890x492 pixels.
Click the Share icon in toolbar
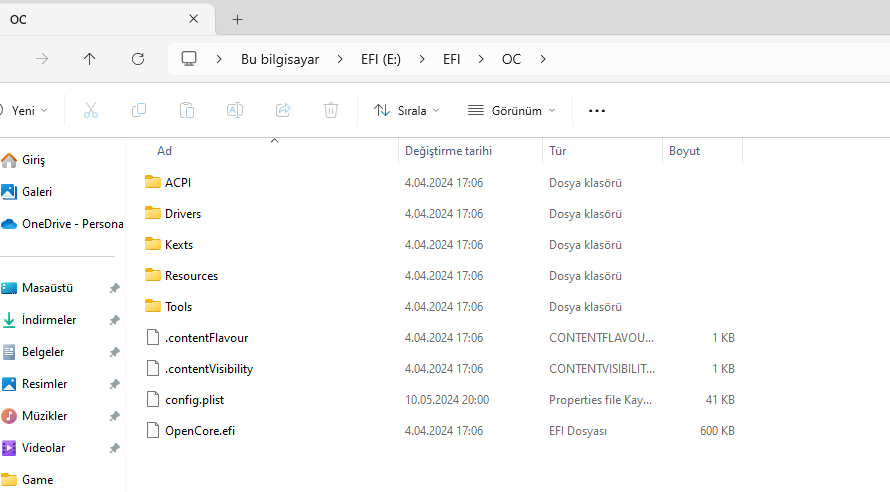coord(283,111)
